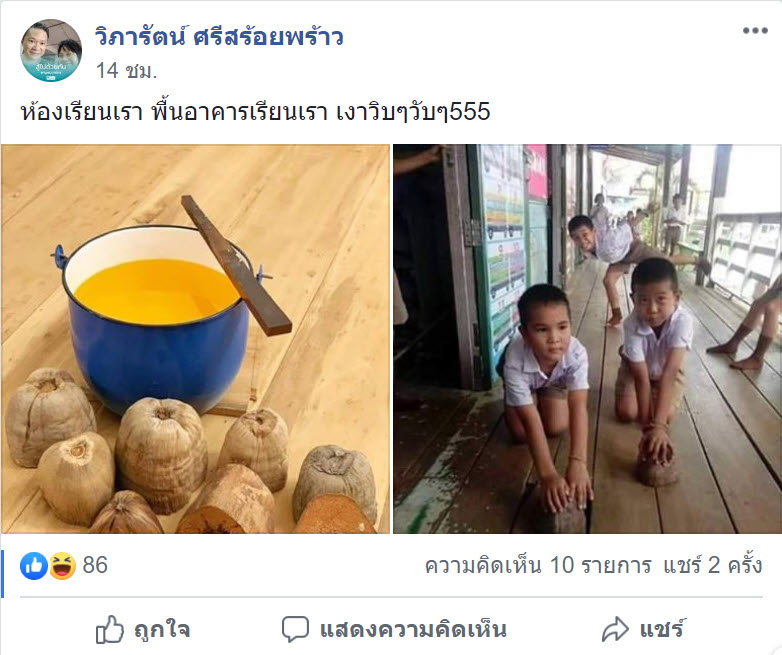Click the แชร์ share button

click(x=643, y=629)
